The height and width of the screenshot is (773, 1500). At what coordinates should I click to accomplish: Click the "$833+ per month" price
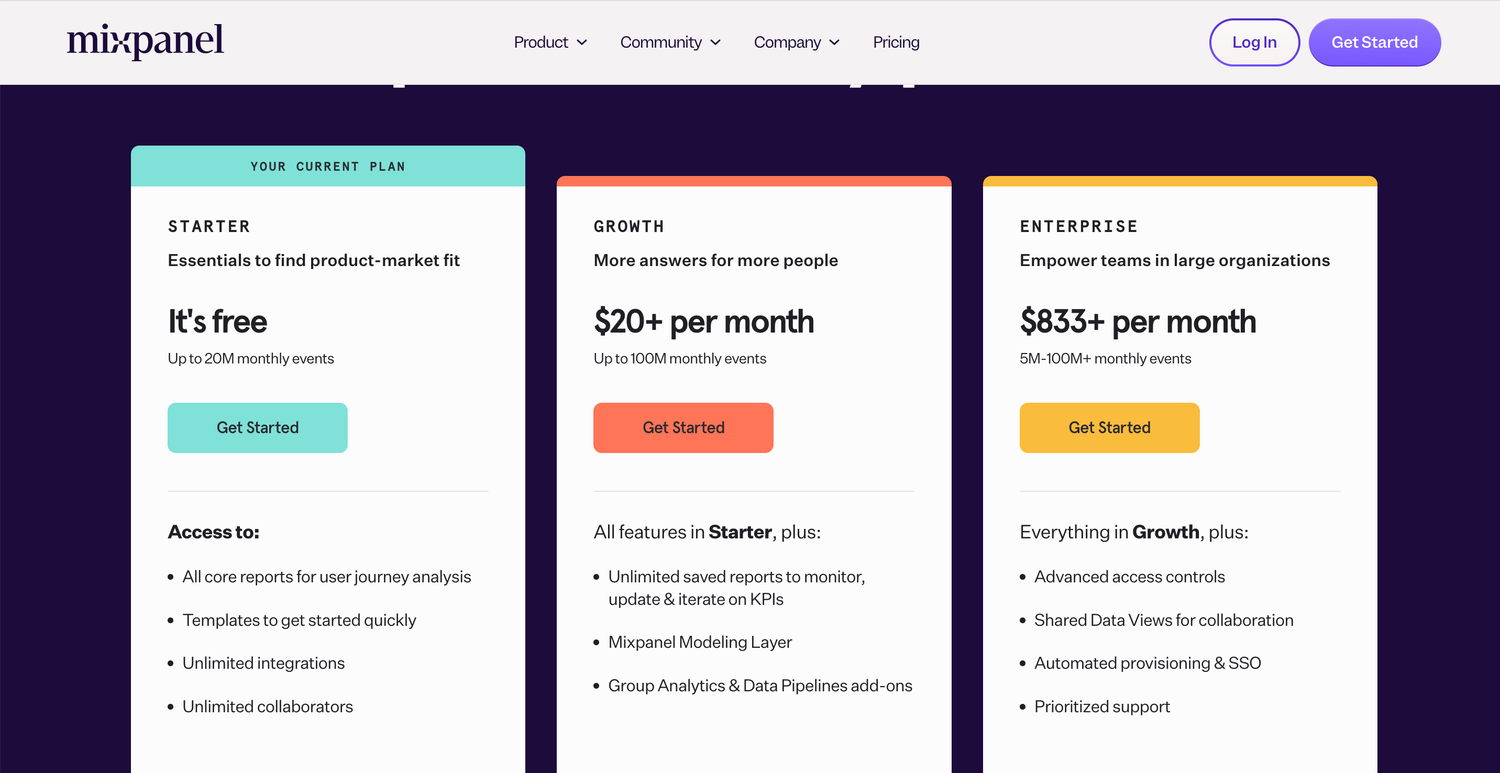1138,321
